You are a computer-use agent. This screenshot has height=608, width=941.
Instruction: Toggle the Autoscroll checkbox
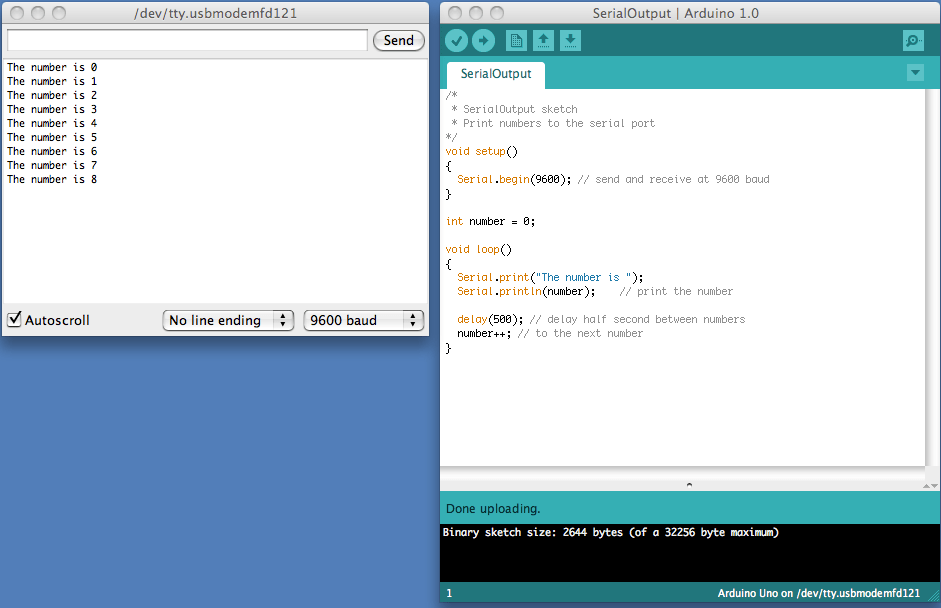click(14, 319)
